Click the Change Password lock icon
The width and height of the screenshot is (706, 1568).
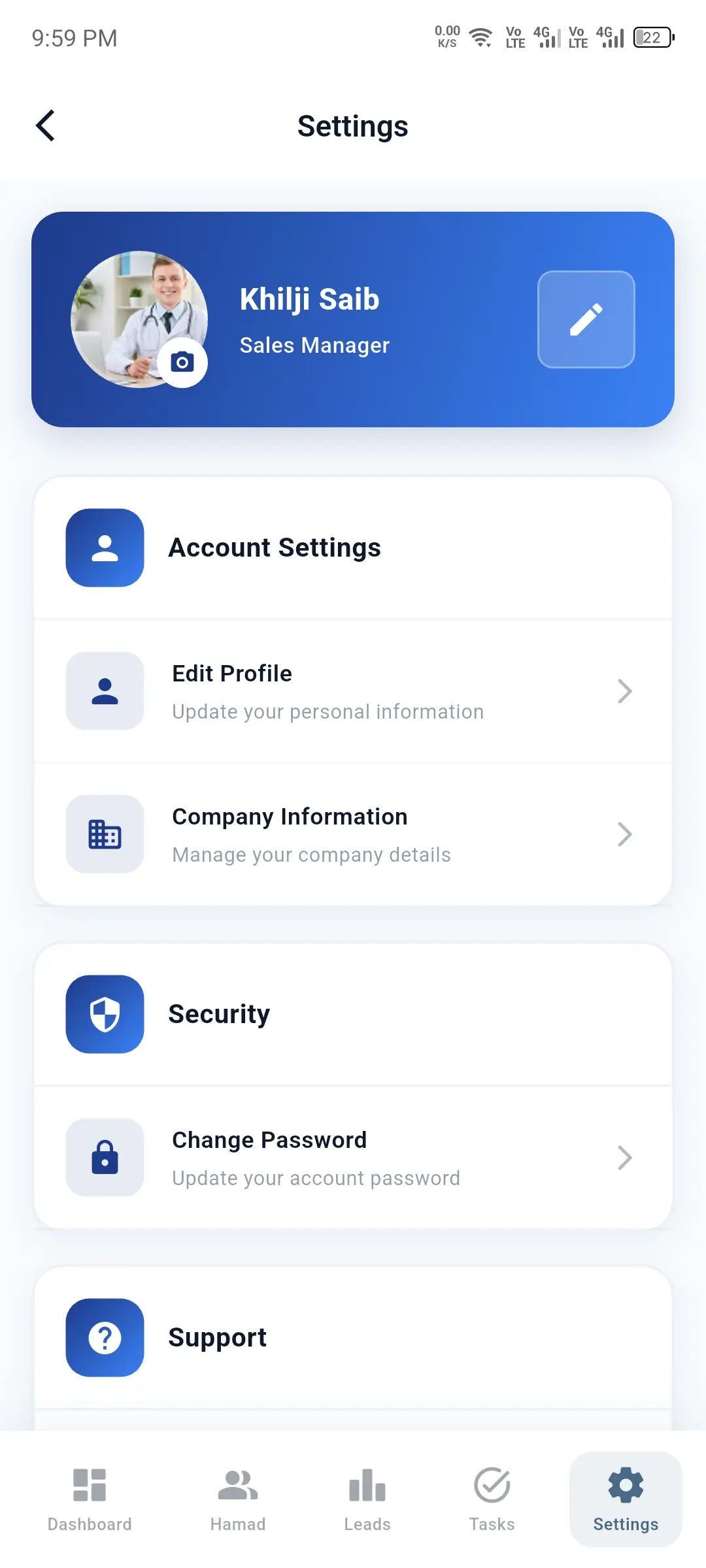point(105,1157)
